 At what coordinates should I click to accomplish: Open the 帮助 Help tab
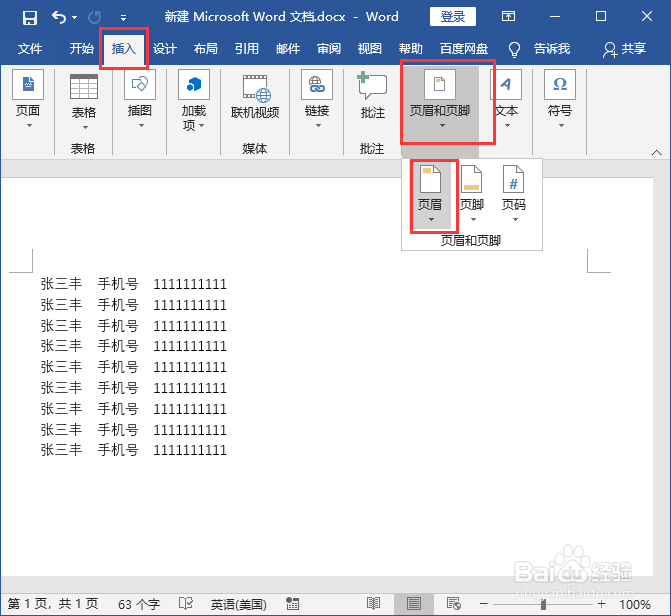(411, 48)
